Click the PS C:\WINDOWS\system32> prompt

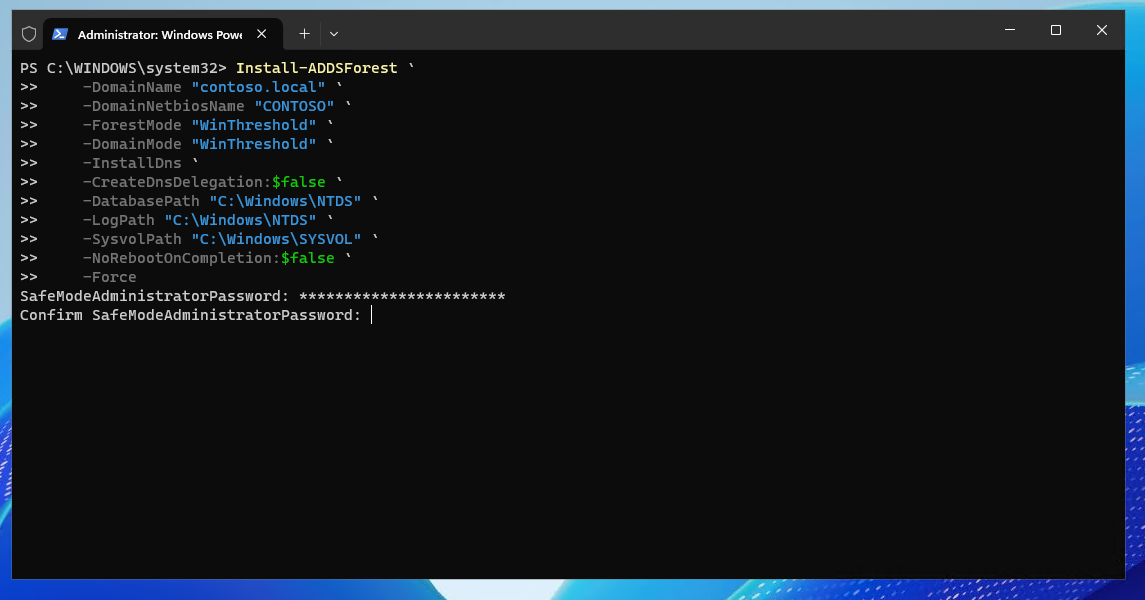coord(123,68)
